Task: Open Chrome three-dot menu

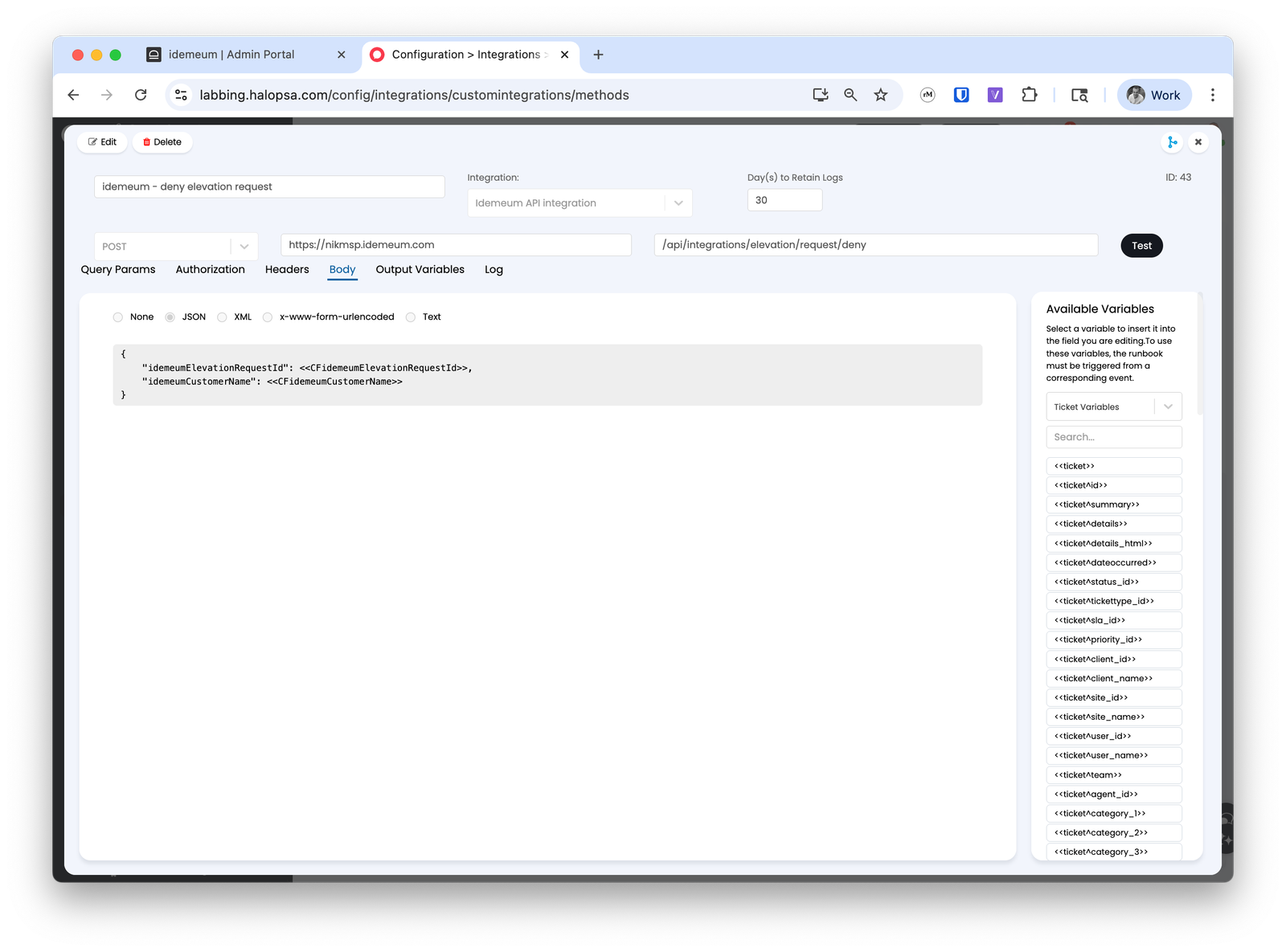Action: coord(1213,95)
